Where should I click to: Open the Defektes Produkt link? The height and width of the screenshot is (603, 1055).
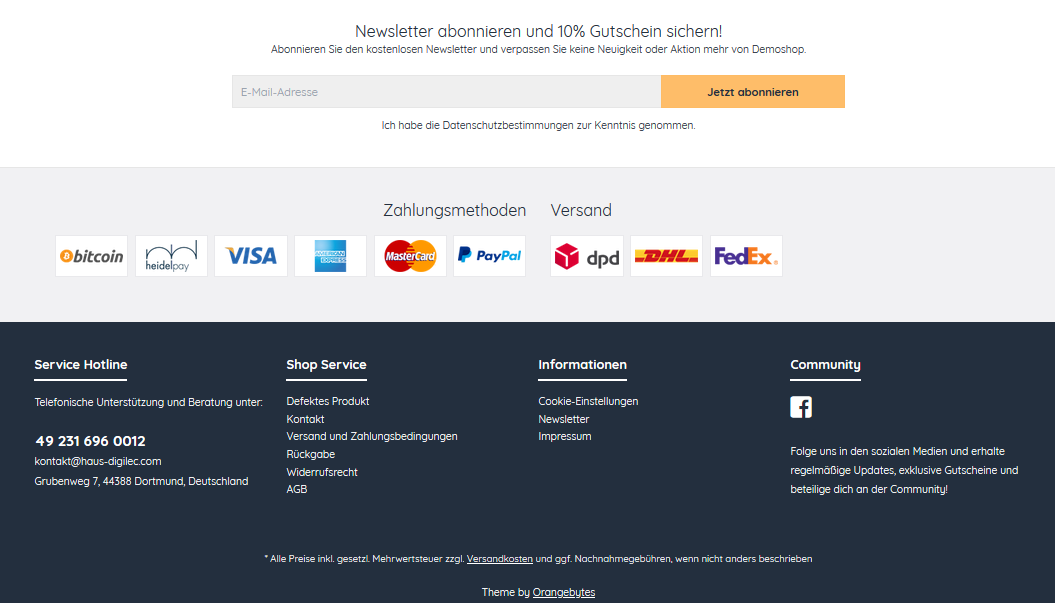328,401
